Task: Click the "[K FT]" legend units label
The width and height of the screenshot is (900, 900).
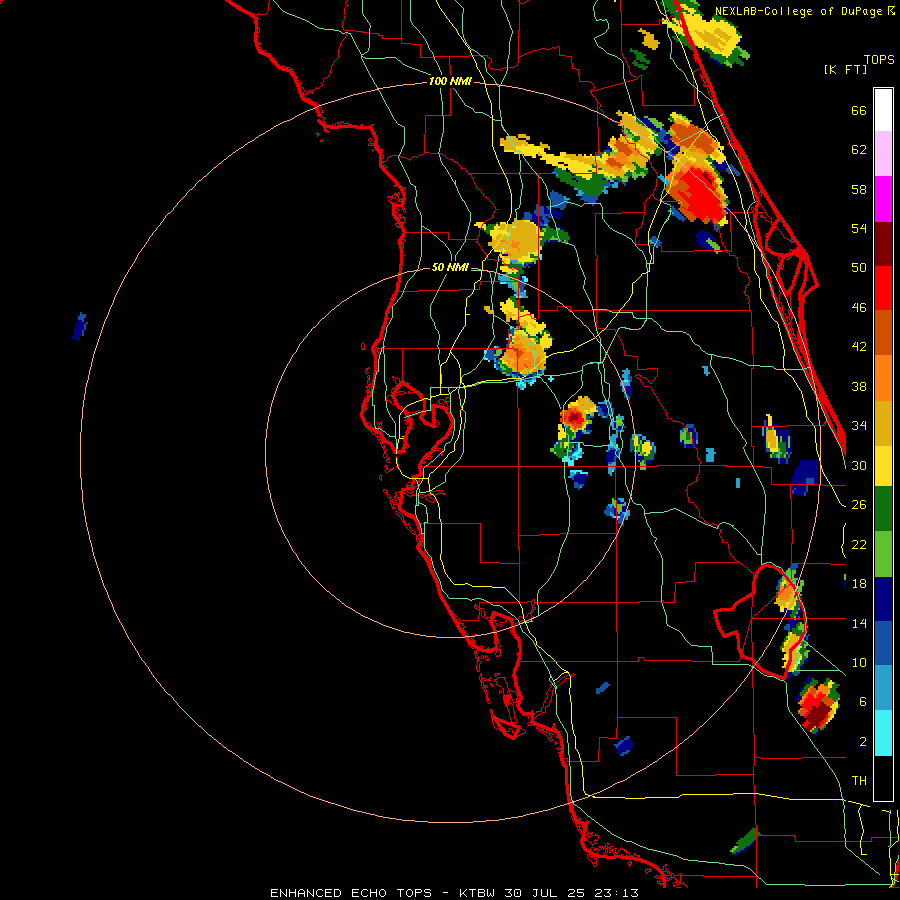Action: tap(845, 69)
